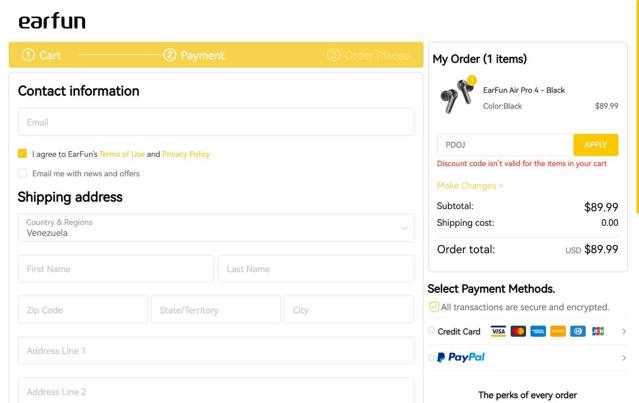Click the Zip Code field
Screen dimensions: 639x403
[83, 310]
